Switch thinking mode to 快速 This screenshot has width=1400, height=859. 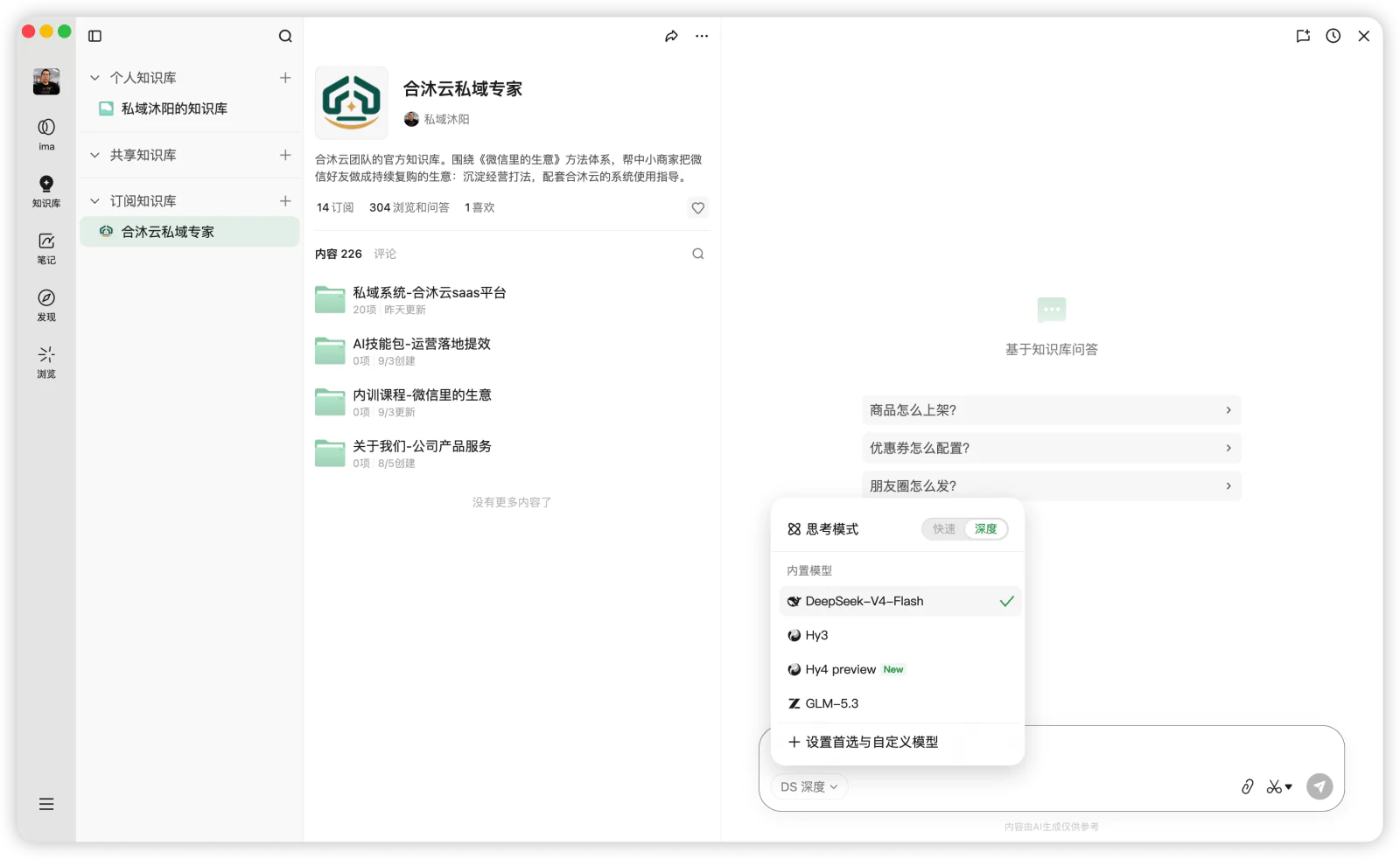944,529
